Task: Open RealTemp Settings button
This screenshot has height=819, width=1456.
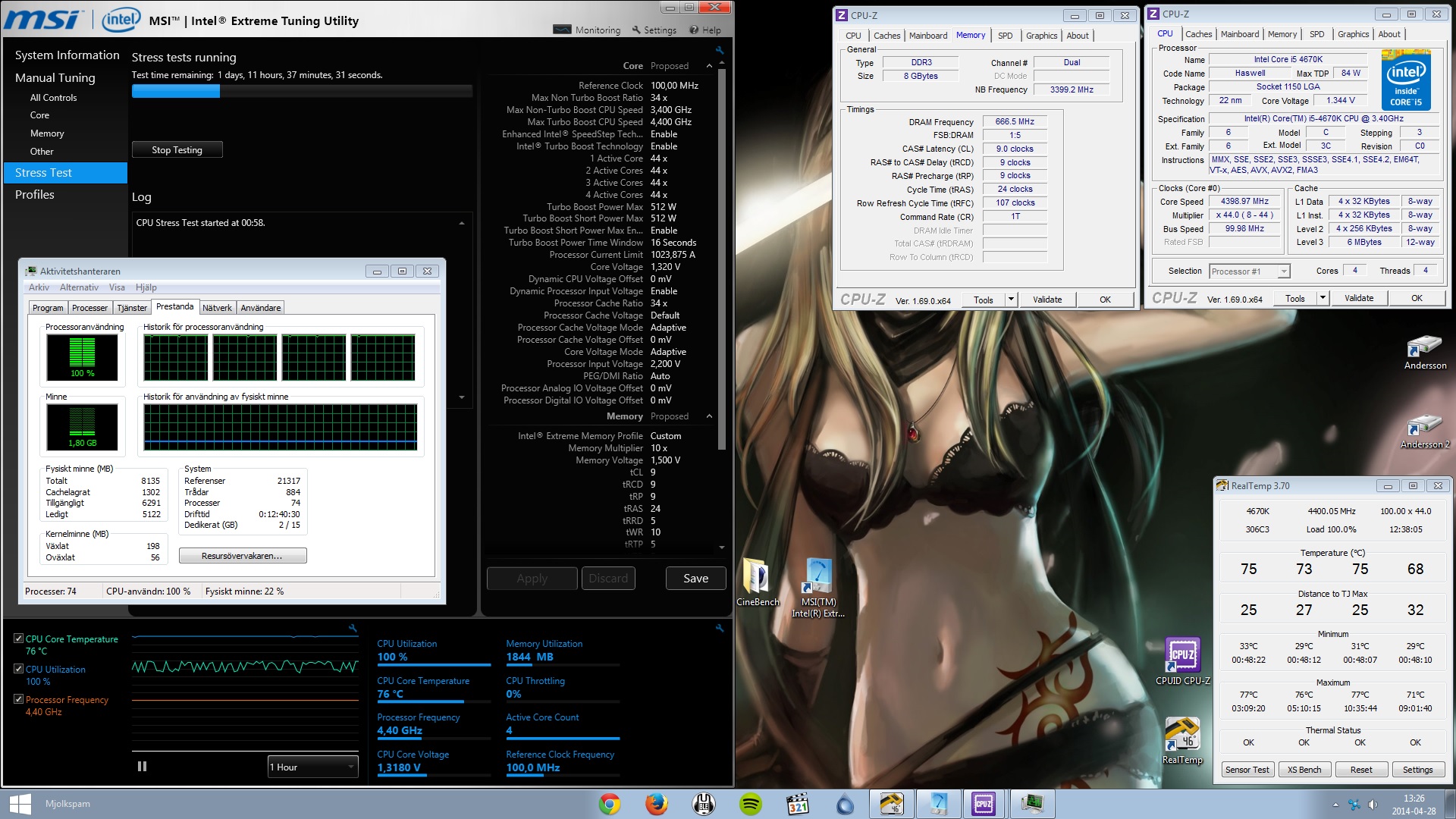Action: pos(1417,770)
